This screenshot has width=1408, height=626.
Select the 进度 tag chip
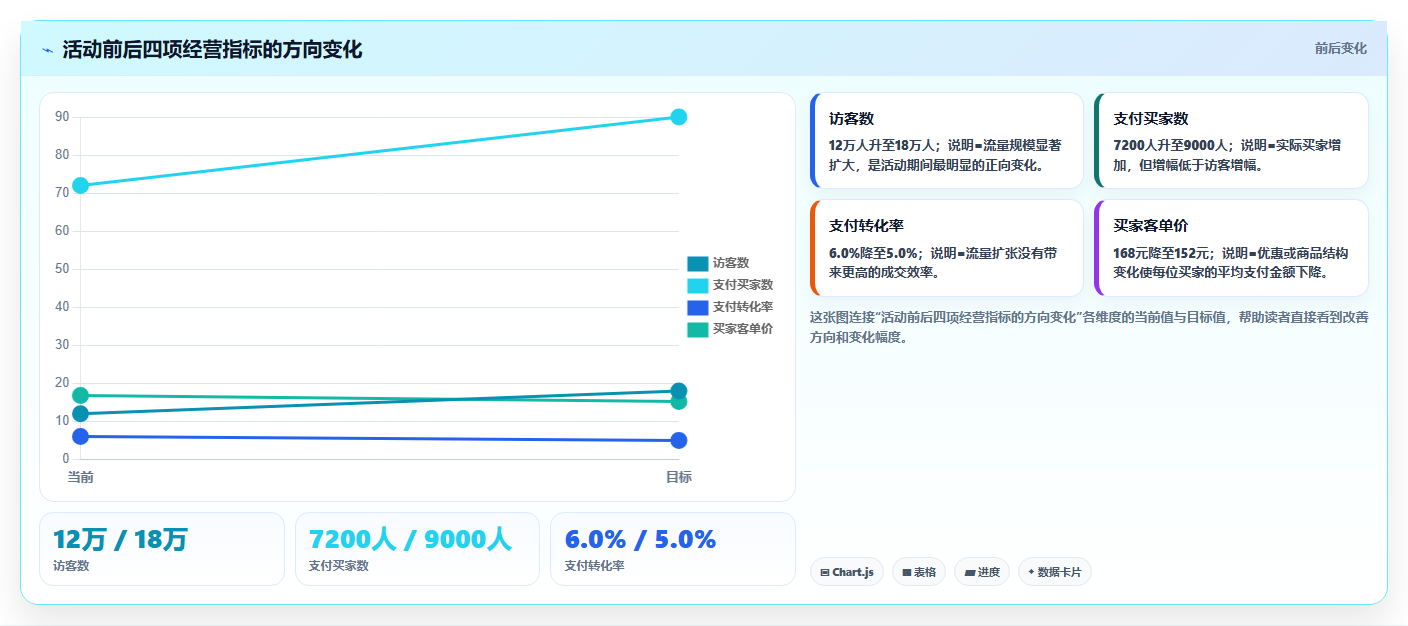[x=982, y=572]
